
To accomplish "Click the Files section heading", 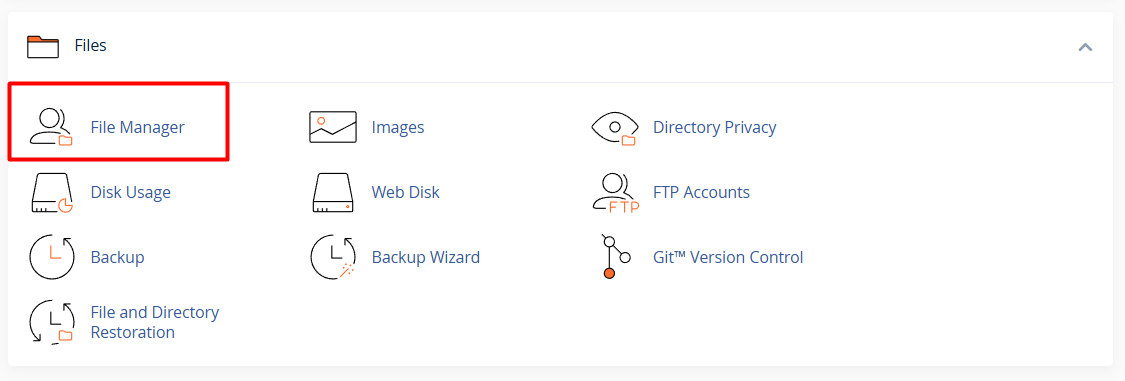I will point(90,46).
